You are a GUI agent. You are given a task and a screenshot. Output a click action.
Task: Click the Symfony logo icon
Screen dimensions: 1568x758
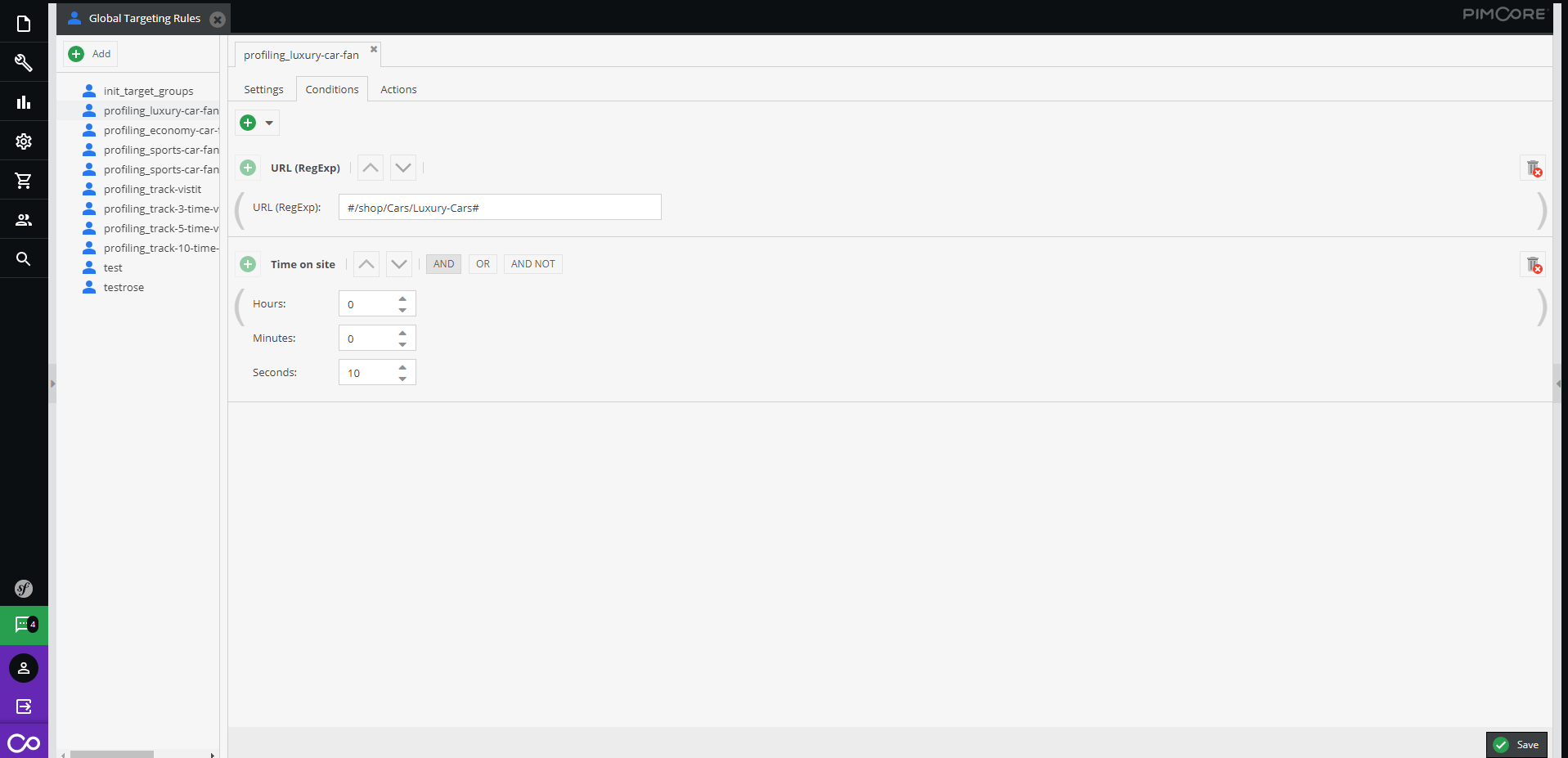click(x=24, y=589)
